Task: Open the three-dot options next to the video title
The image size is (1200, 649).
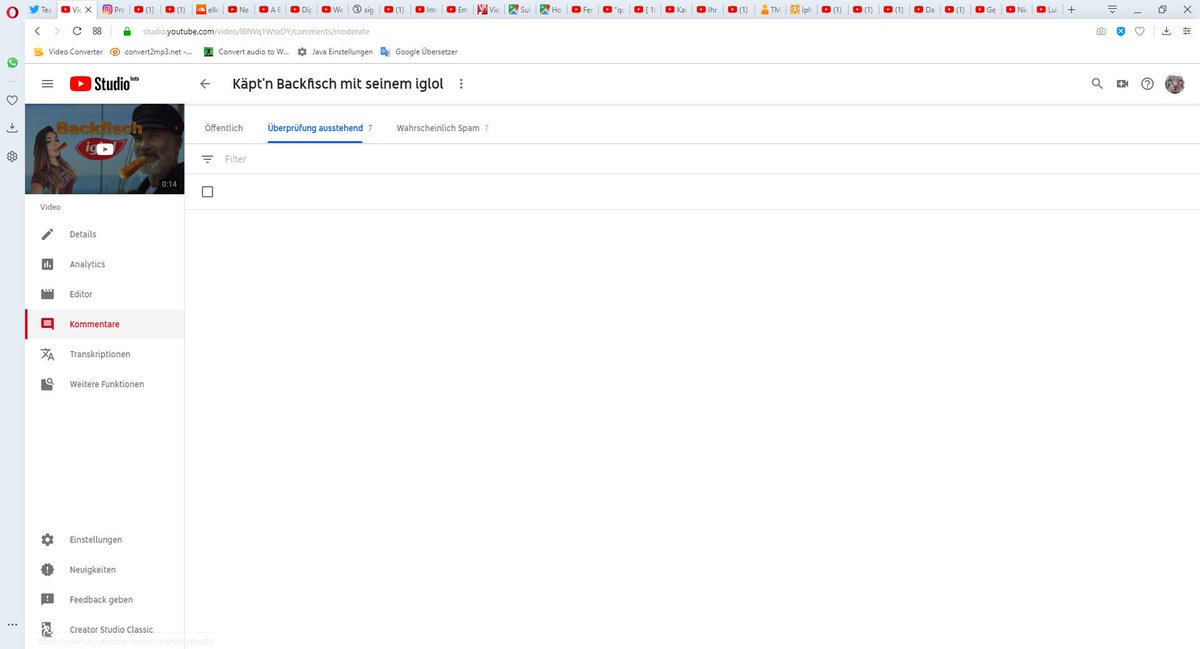Action: pos(461,84)
